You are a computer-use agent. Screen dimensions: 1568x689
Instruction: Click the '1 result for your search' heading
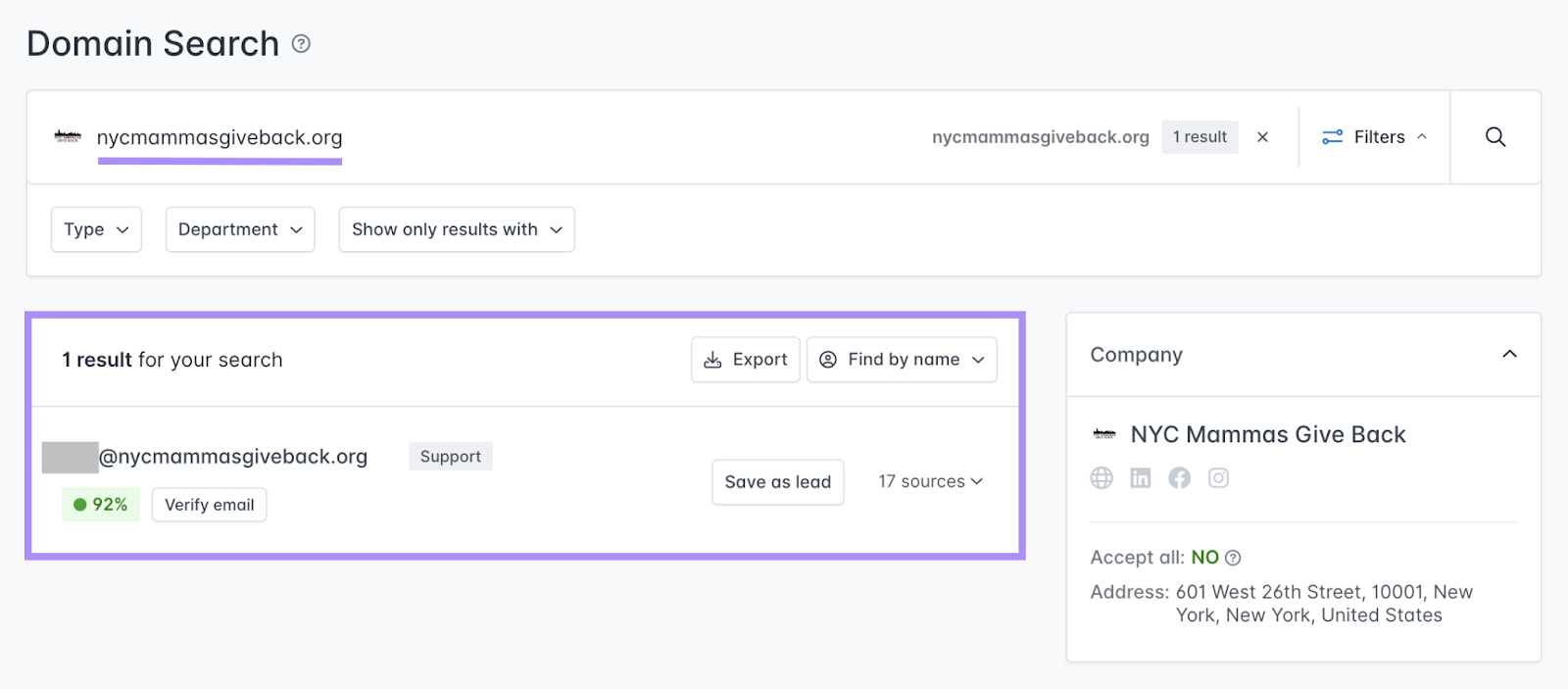tap(172, 360)
